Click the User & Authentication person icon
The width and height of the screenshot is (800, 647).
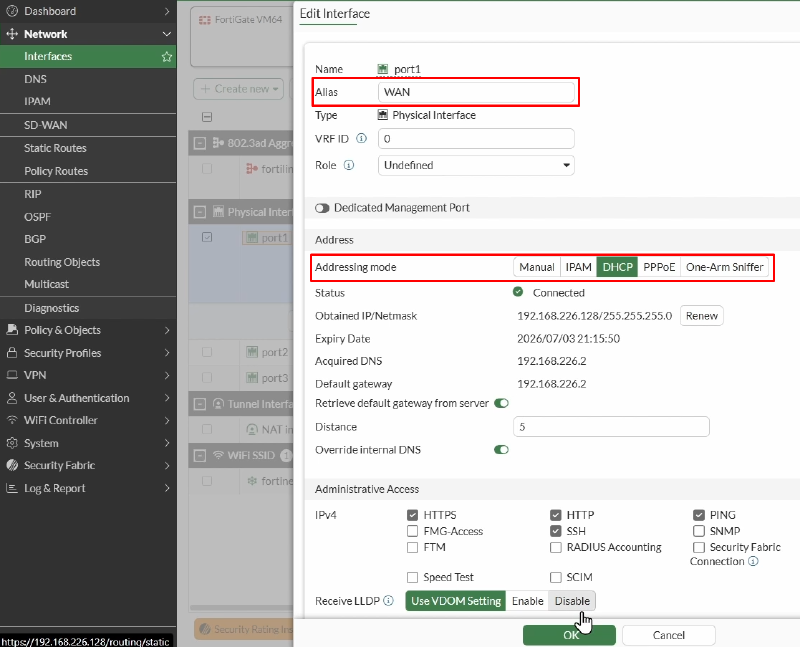[x=12, y=397]
